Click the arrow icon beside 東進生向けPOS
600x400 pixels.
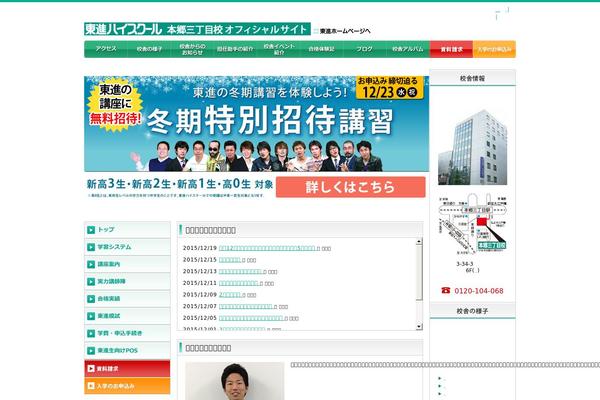[x=91, y=351]
